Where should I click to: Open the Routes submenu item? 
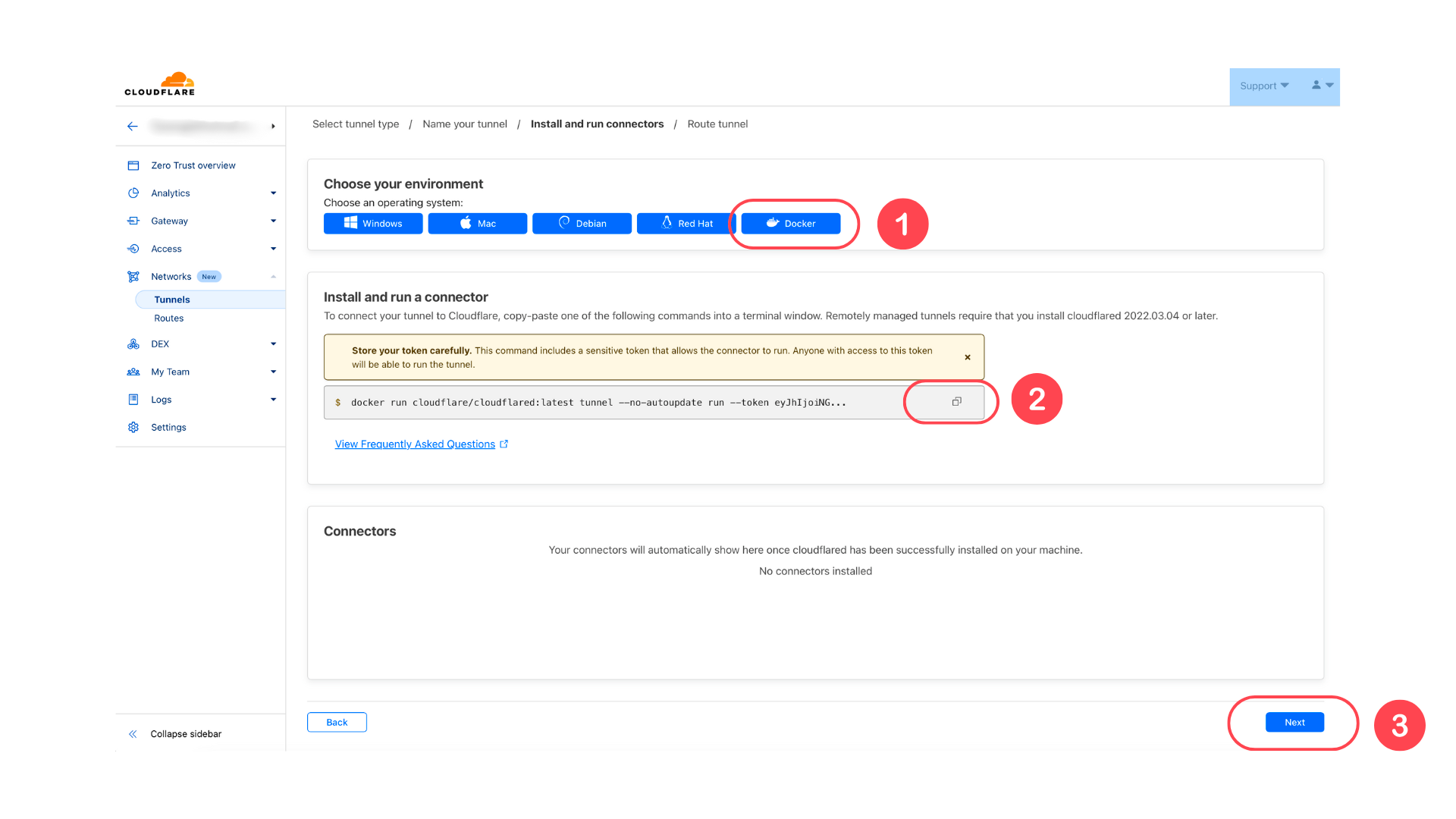pyautogui.click(x=169, y=318)
